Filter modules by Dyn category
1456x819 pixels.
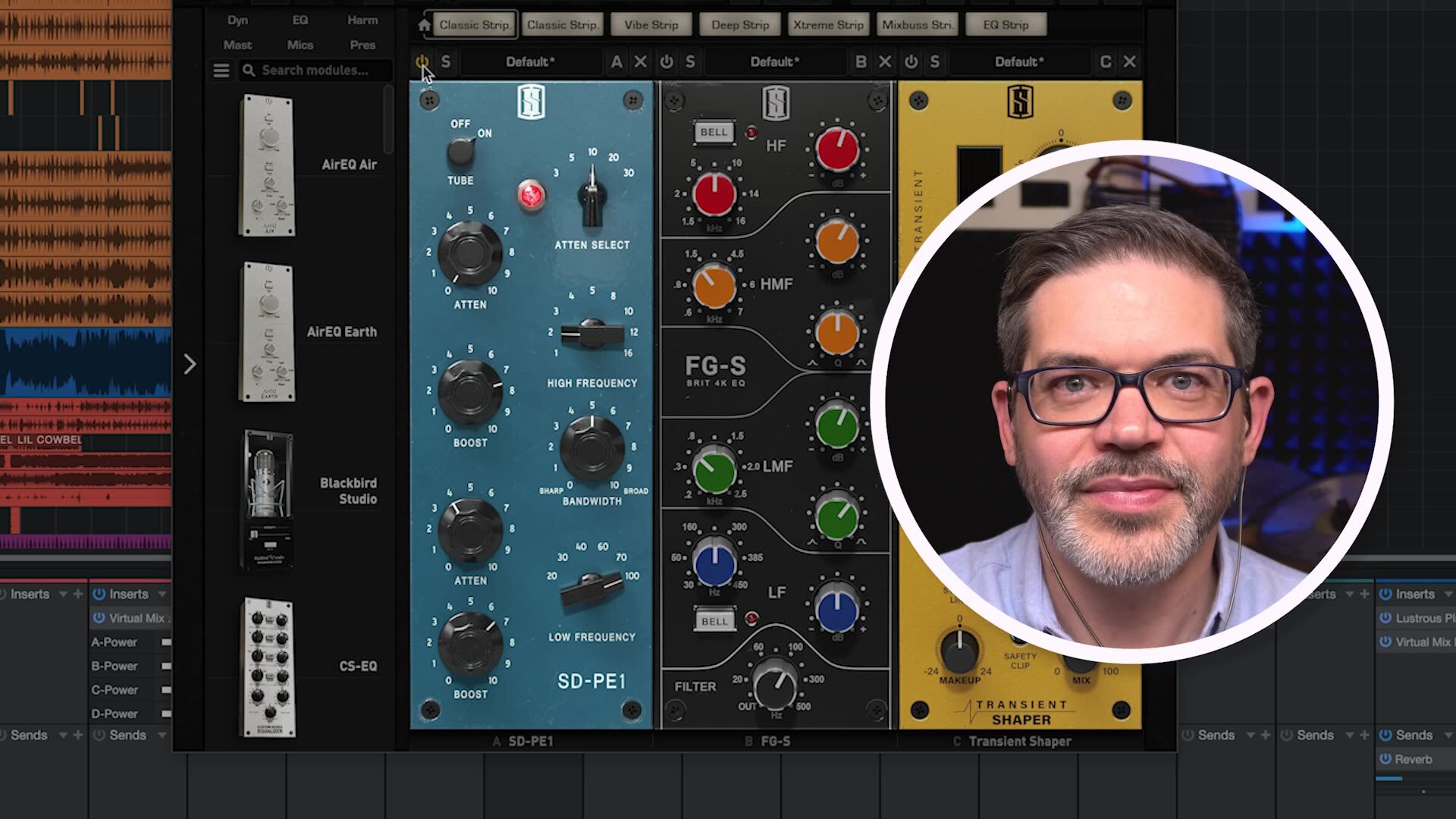click(237, 20)
